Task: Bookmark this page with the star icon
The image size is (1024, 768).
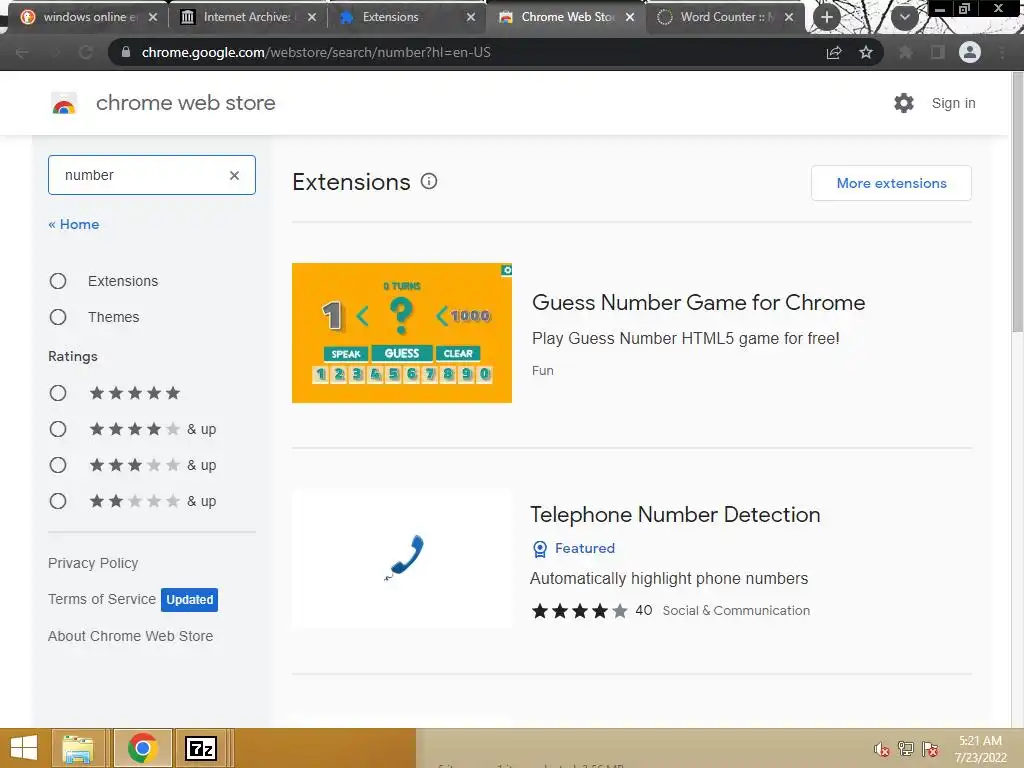Action: [x=866, y=52]
